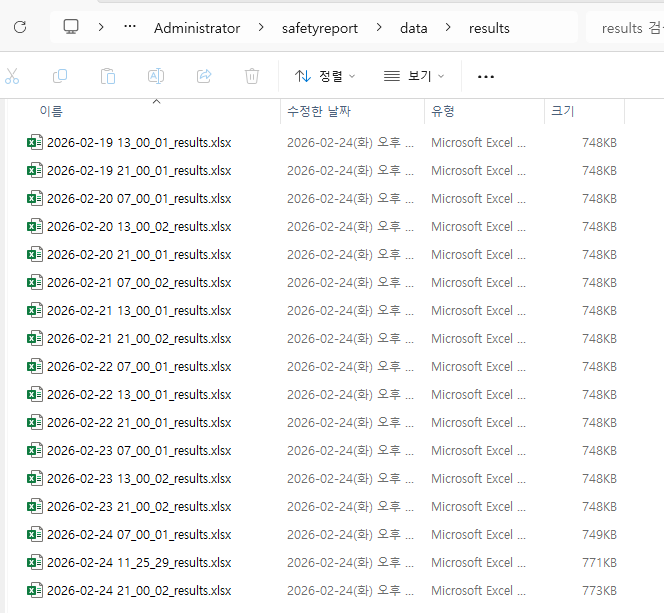This screenshot has width=664, height=613.
Task: Click the Refresh icon in address bar
Action: point(20,28)
